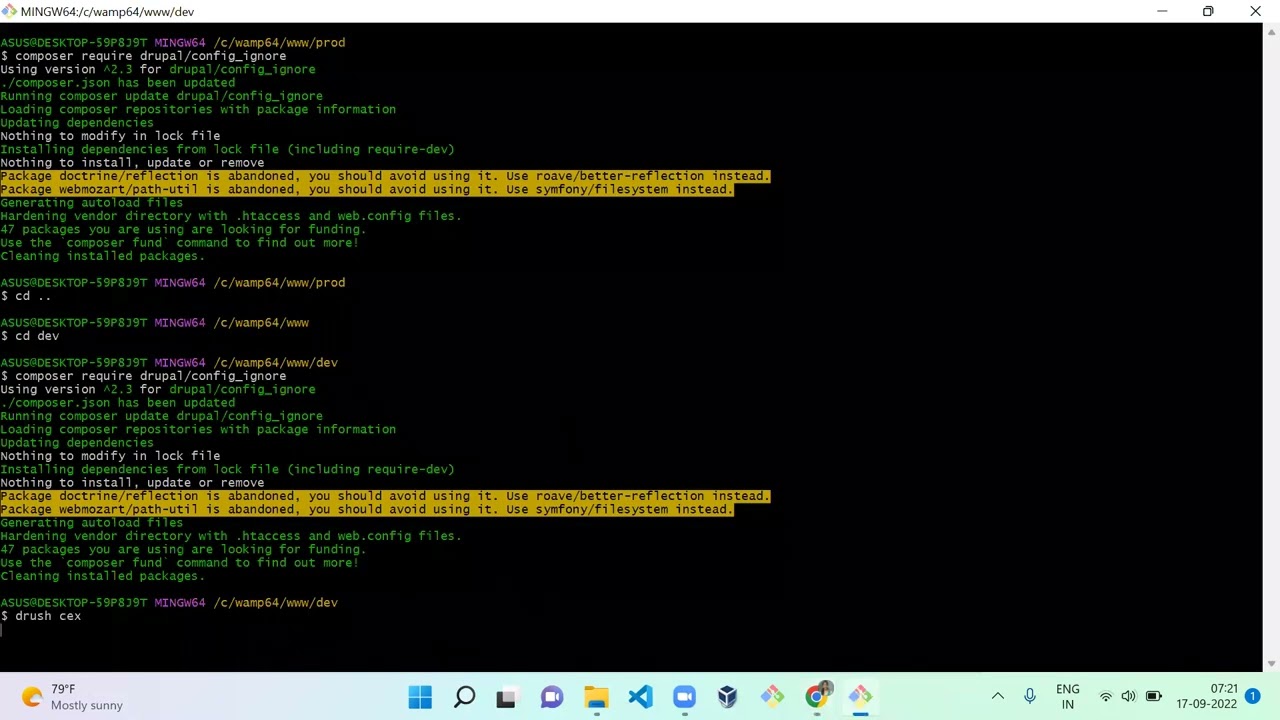Click 'Cleaning installed packages.' last output line
The width and height of the screenshot is (1280, 720).
pyautogui.click(x=102, y=576)
